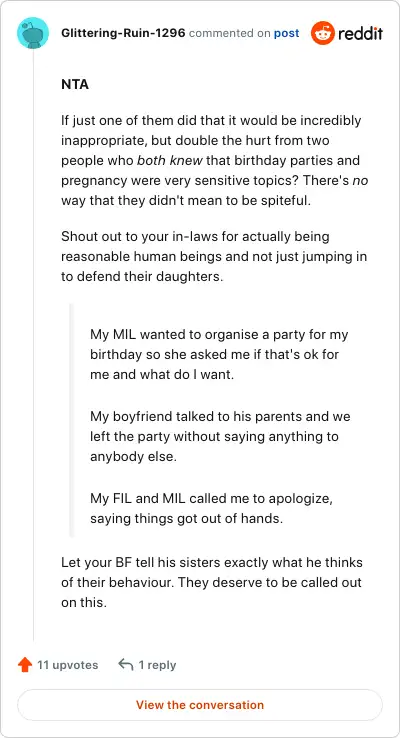Click the 'reddit' wordmark text
Image resolution: width=400 pixels, height=738 pixels.
[x=360, y=33]
